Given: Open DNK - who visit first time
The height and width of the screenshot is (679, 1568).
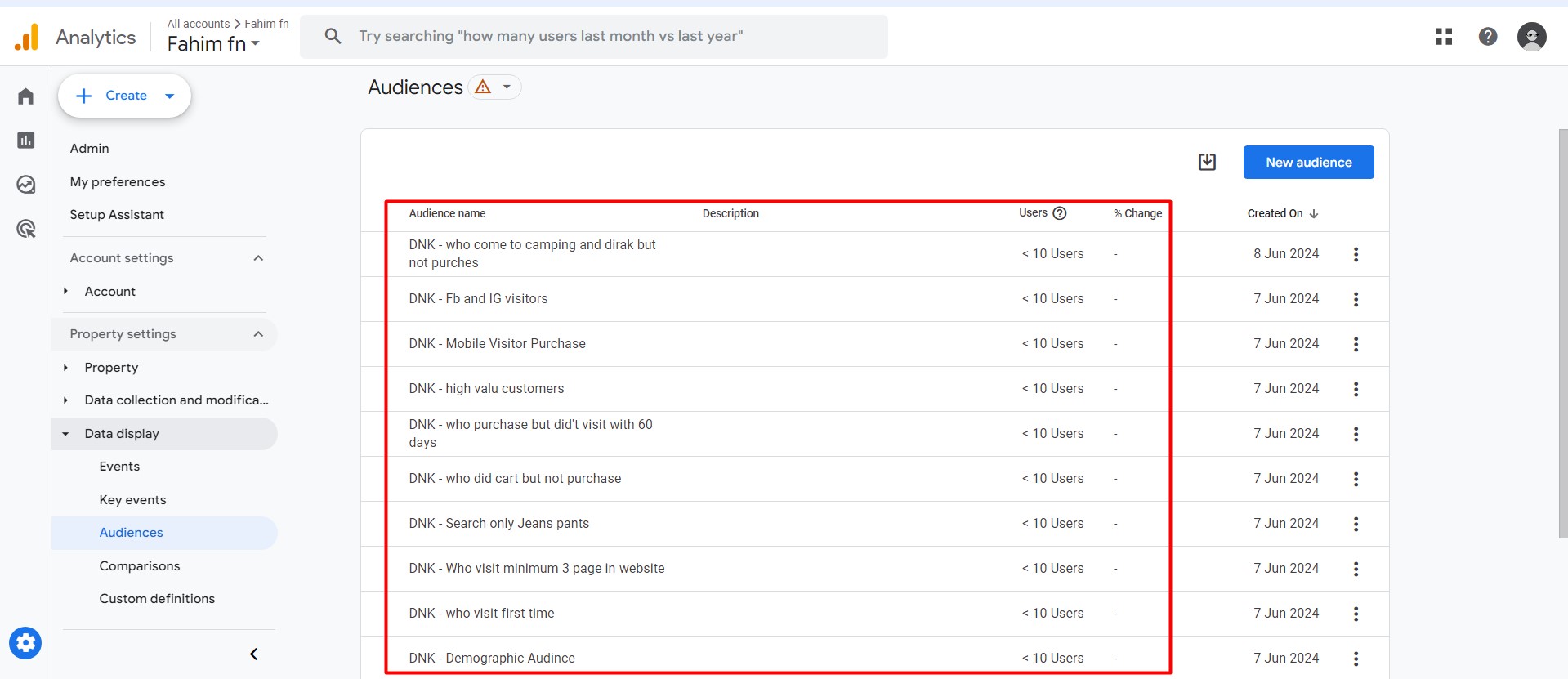Looking at the screenshot, I should [x=481, y=614].
